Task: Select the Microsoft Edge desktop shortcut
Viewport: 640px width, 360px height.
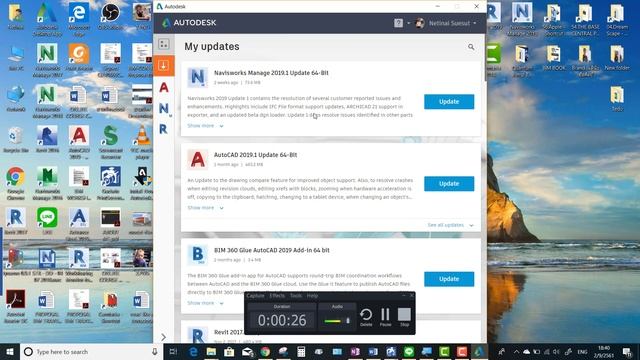Action: 79,19
